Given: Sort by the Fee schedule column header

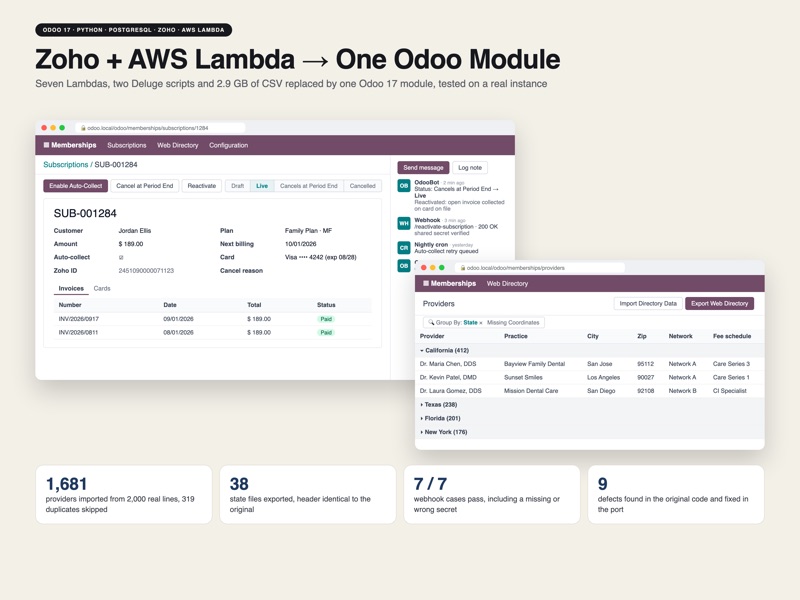Looking at the screenshot, I should pos(732,336).
